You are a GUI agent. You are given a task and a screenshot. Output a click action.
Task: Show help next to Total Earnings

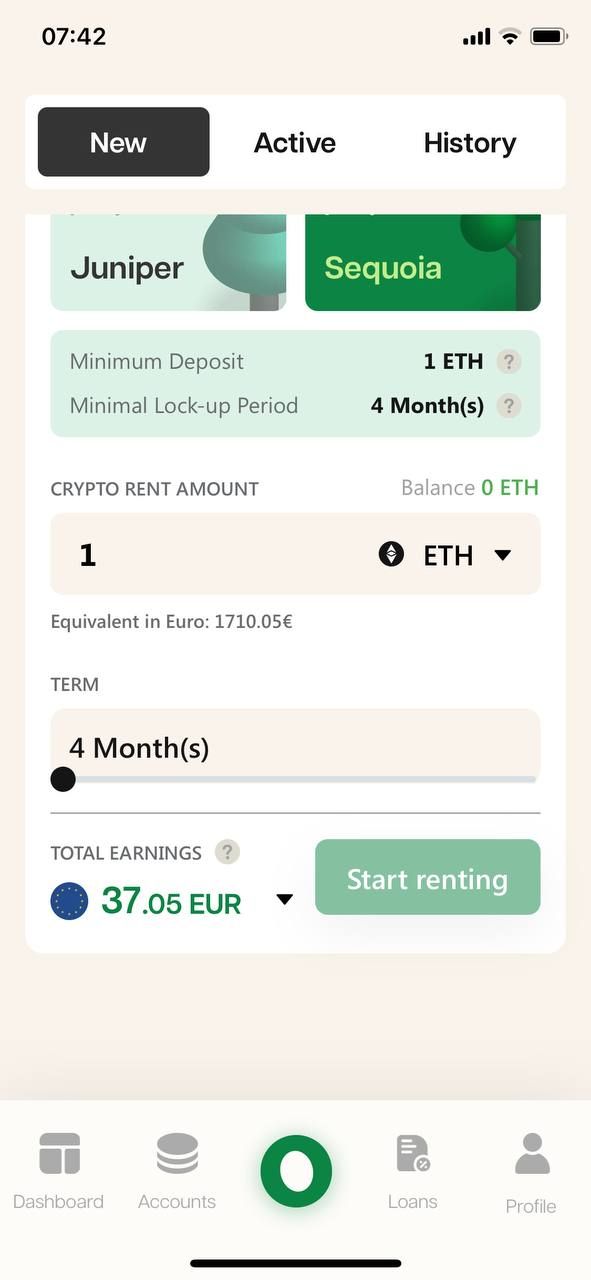coord(228,852)
